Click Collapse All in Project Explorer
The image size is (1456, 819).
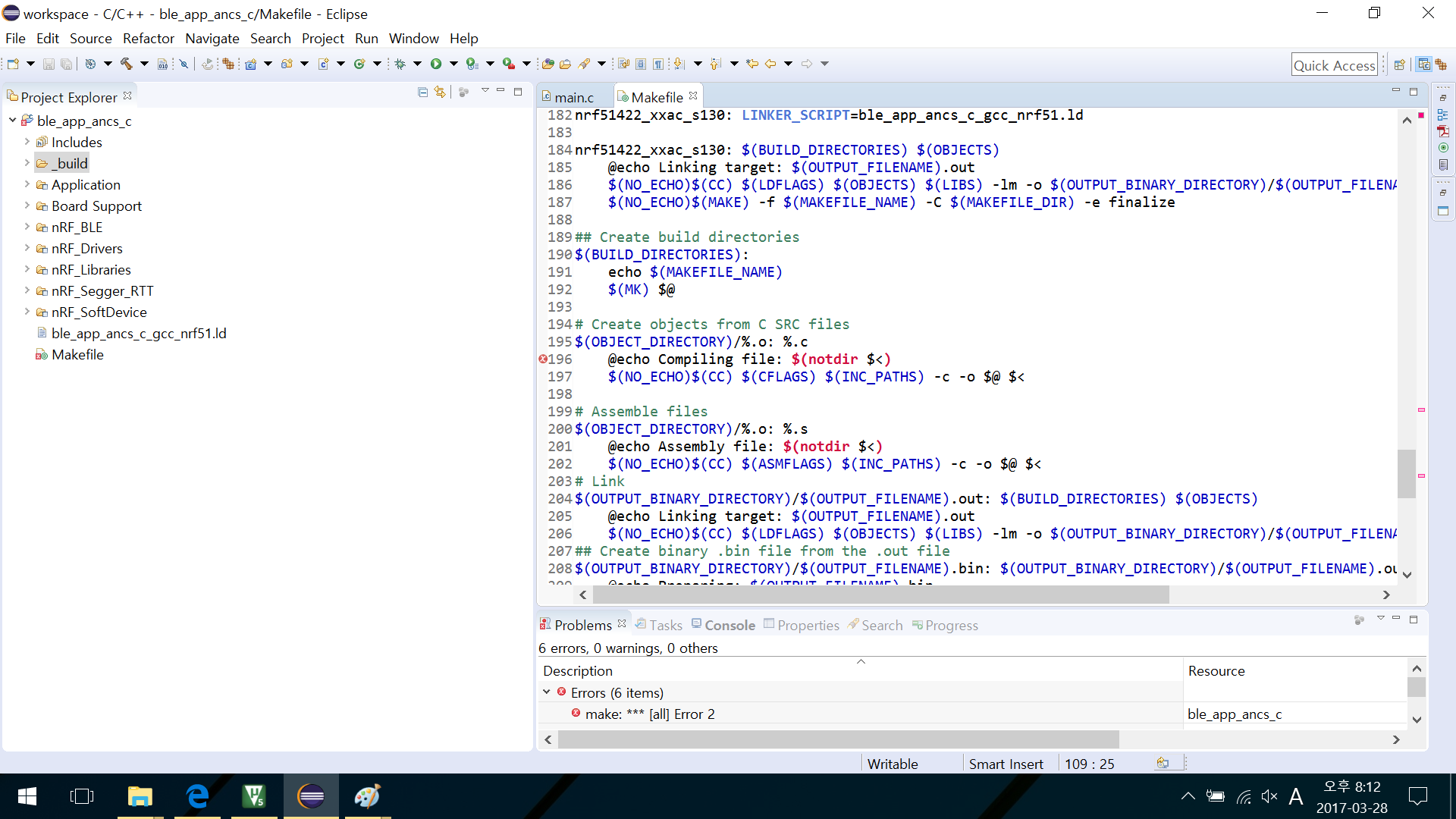click(x=423, y=92)
